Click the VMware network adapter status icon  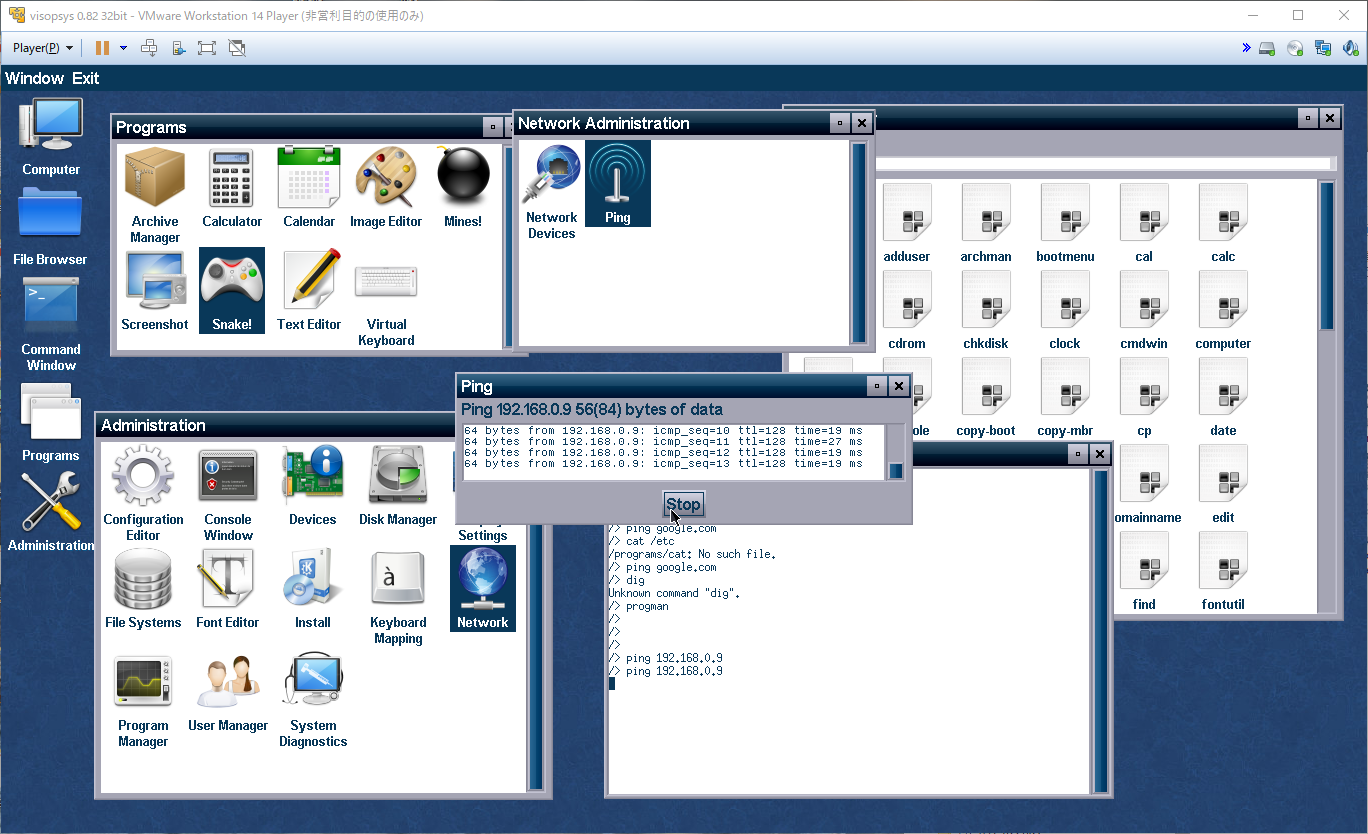pyautogui.click(x=1323, y=47)
